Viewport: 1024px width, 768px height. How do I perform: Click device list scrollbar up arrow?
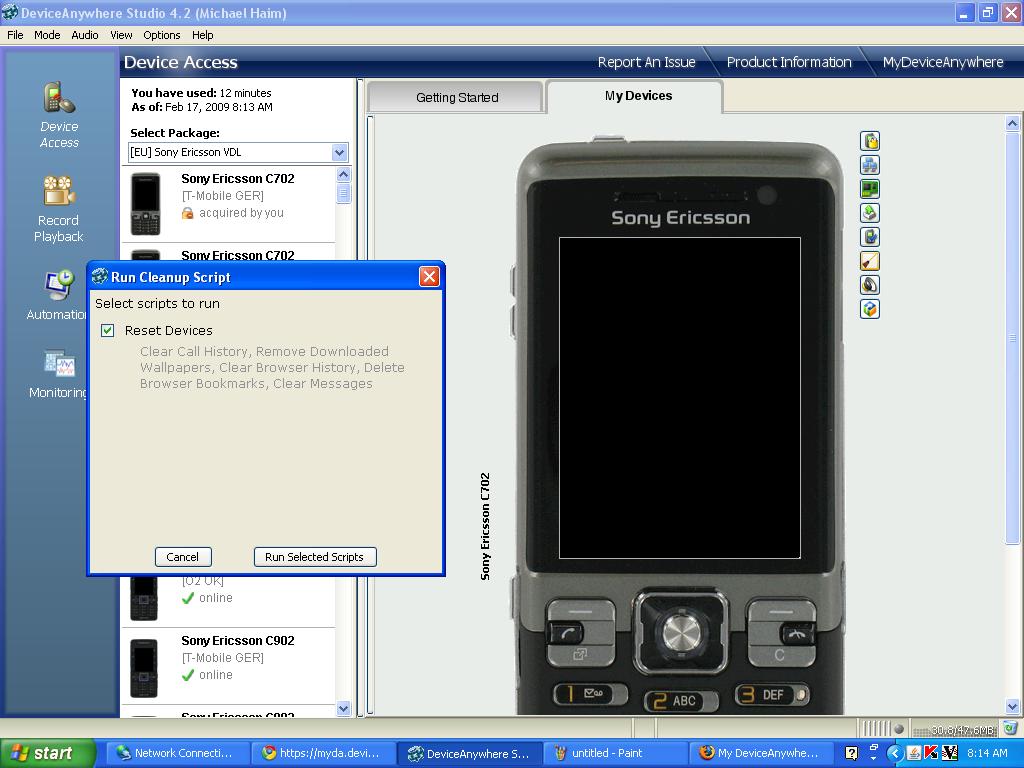coord(344,174)
